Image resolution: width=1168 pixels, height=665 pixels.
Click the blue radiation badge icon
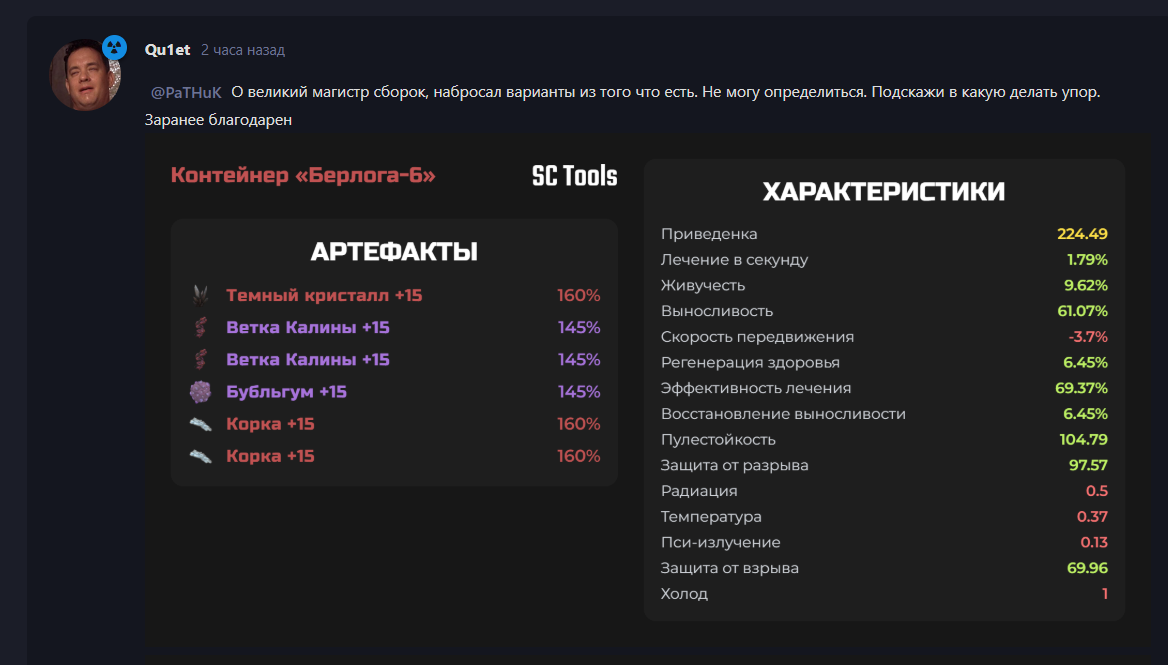pos(114,48)
